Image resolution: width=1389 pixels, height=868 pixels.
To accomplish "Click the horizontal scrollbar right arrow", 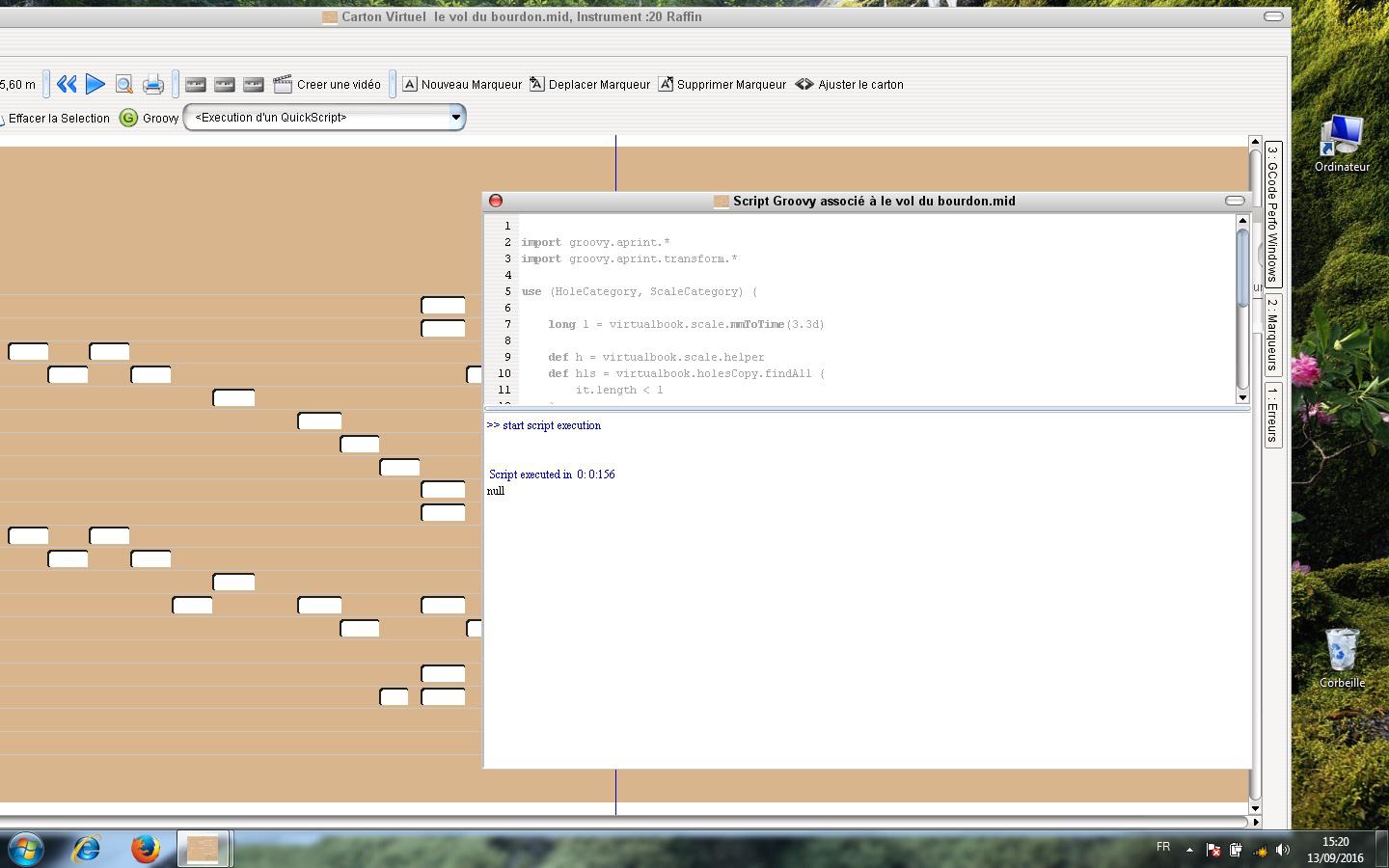I will 1255,822.
